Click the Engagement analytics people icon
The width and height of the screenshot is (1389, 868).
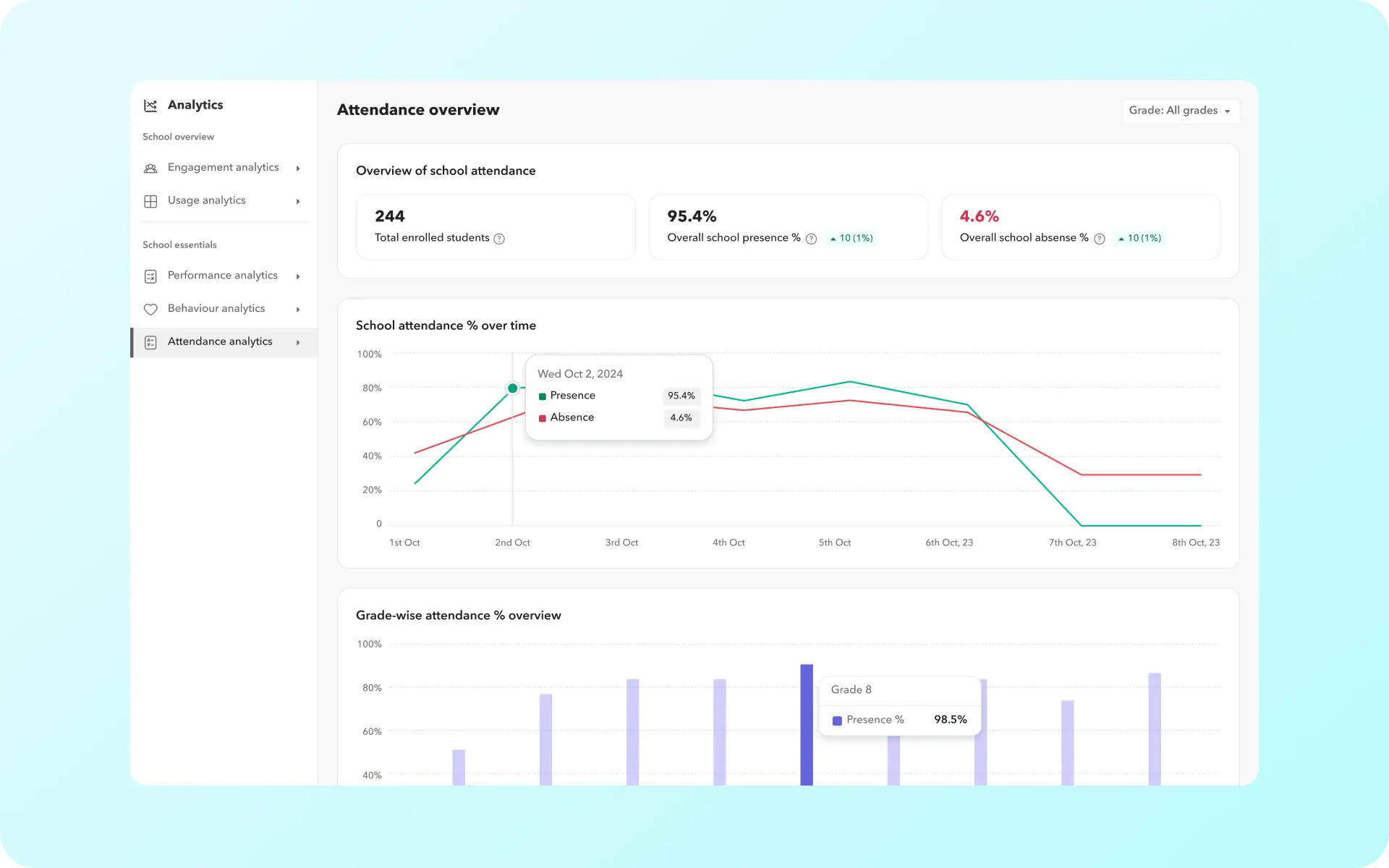(150, 168)
